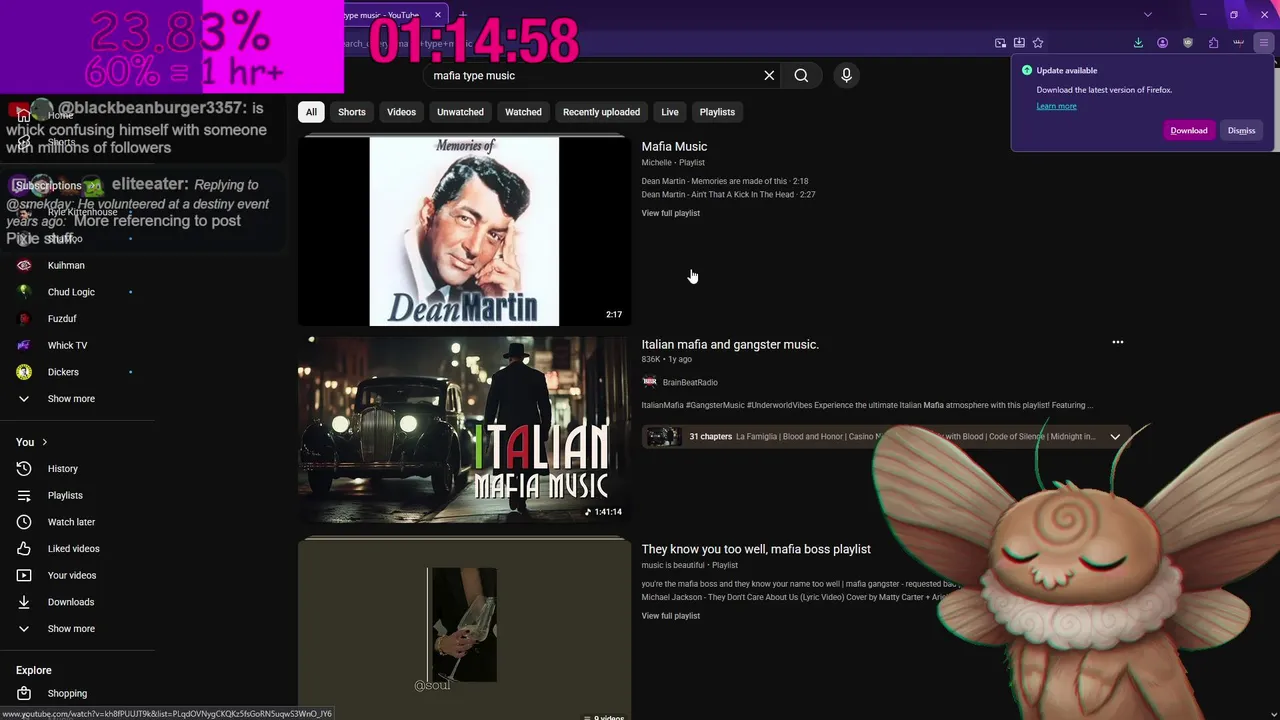Screen dimensions: 1280x720
Task: Click the install-app icon beside the bookmark star
Action: tap(1019, 43)
